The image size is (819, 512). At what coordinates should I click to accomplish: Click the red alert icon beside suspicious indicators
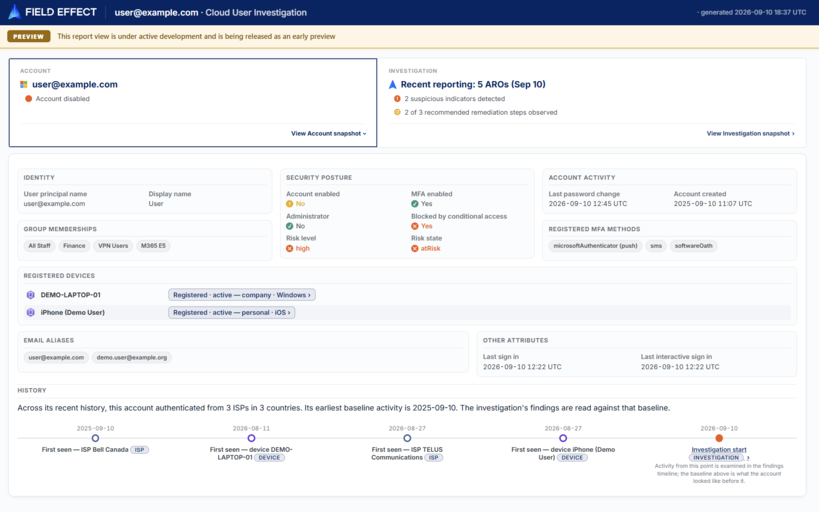pyautogui.click(x=397, y=99)
